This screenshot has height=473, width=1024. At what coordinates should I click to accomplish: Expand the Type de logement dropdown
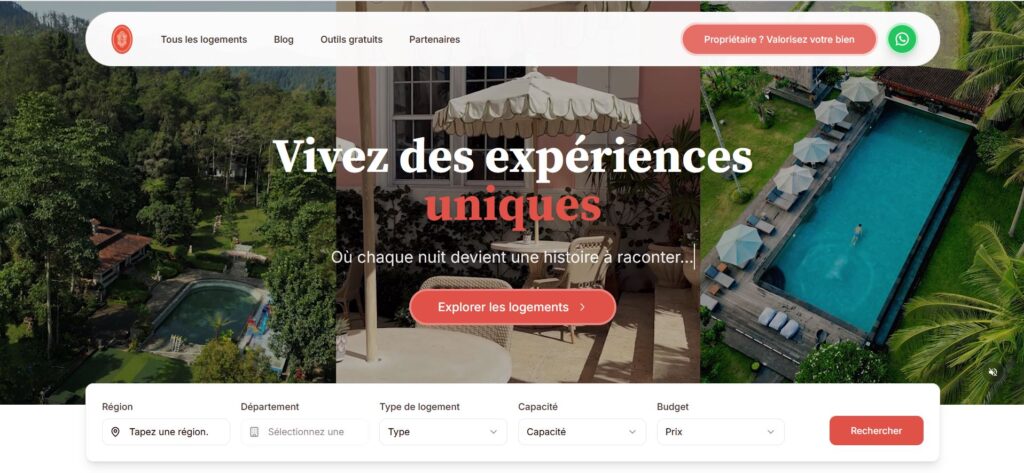point(443,432)
